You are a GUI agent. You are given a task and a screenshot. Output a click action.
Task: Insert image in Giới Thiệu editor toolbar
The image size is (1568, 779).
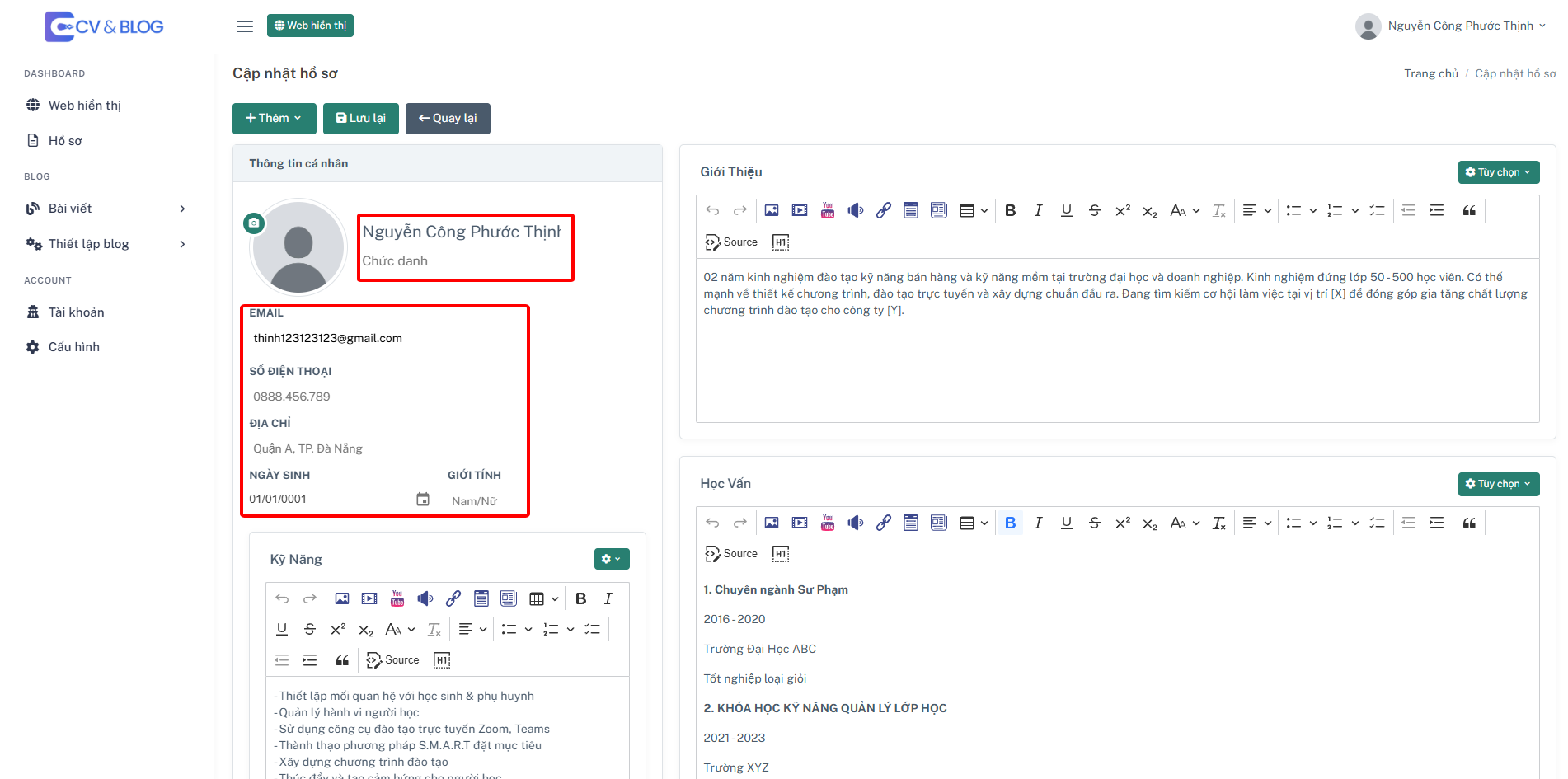point(772,210)
